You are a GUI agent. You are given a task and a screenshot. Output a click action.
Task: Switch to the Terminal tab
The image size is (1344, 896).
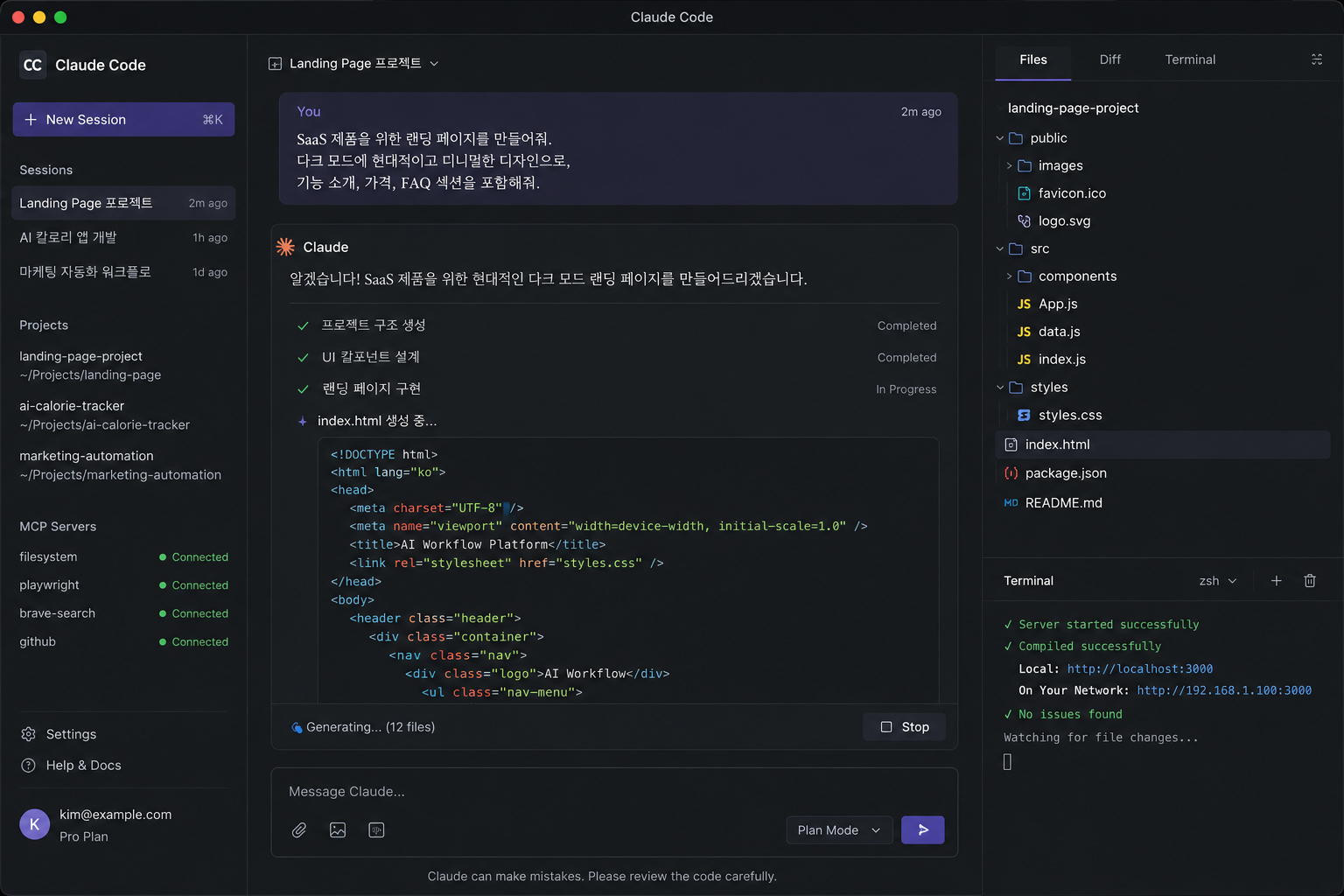click(x=1190, y=59)
